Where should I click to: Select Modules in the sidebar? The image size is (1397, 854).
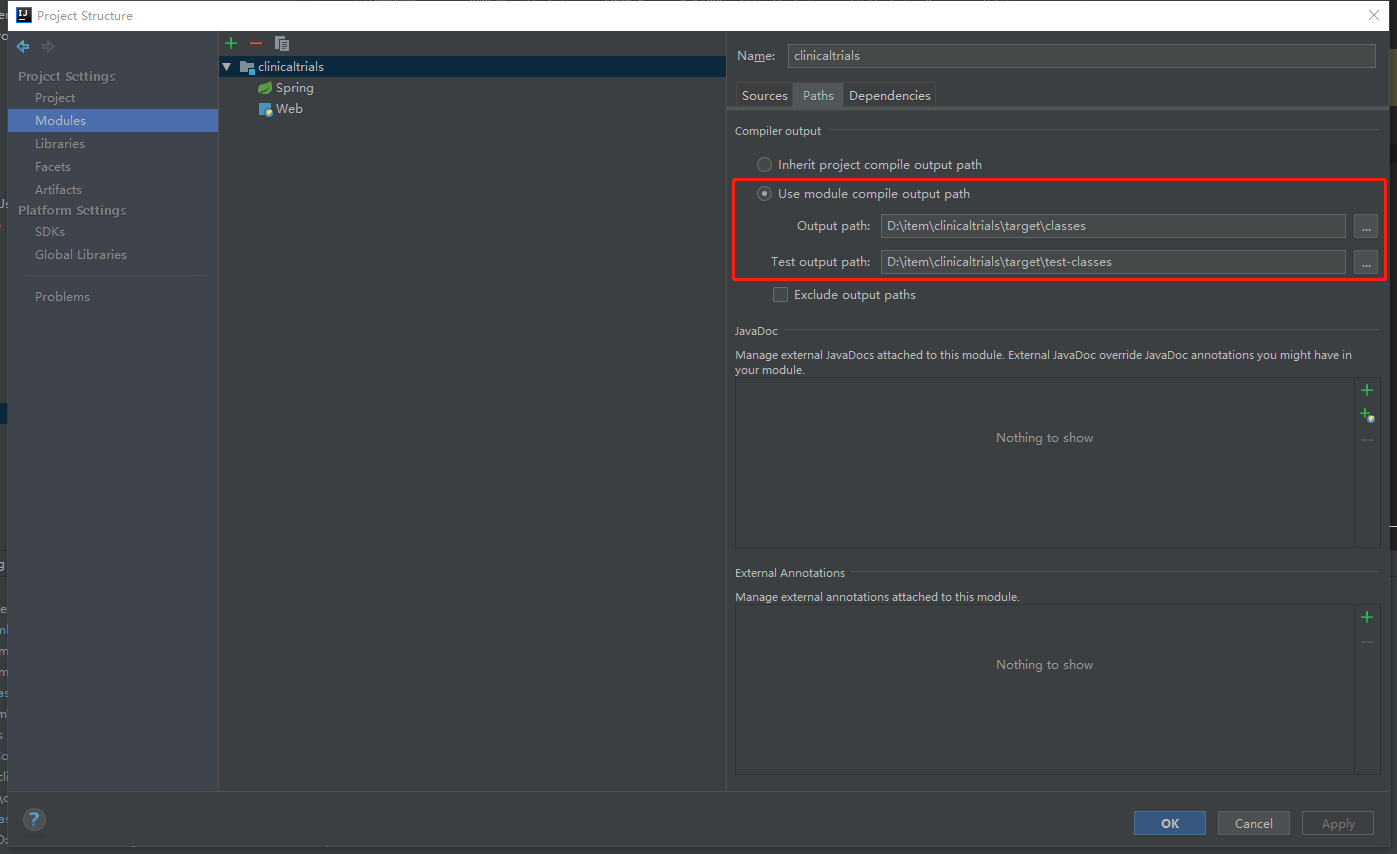(113, 120)
